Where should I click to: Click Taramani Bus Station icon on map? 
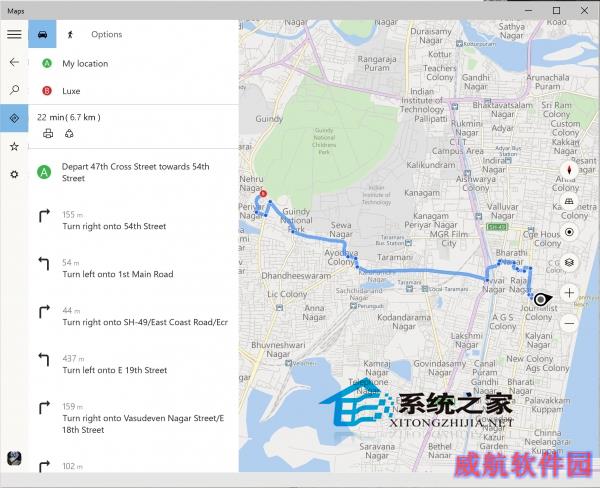408,243
